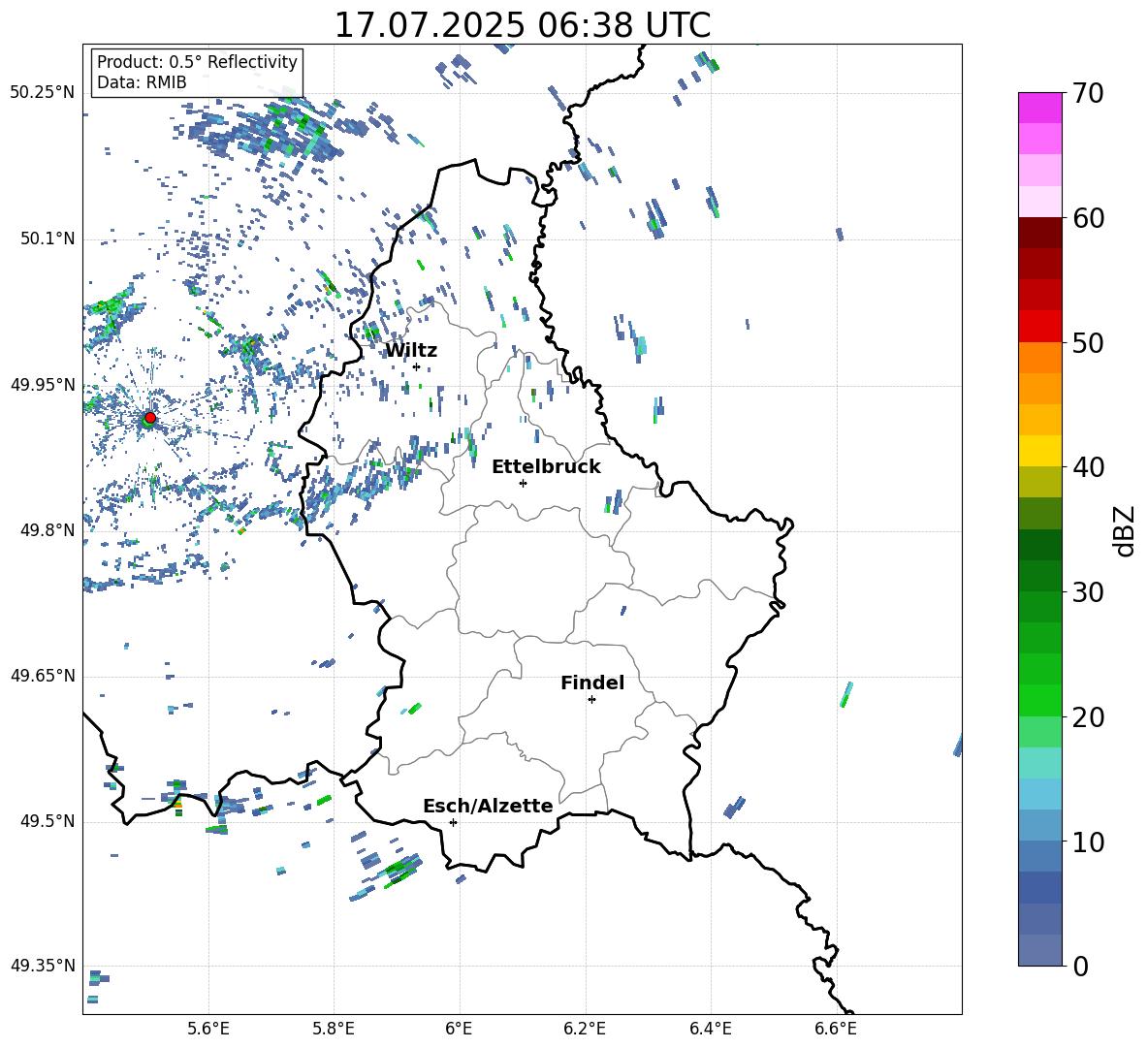
Task: Click the Findel city label
Action: [592, 683]
